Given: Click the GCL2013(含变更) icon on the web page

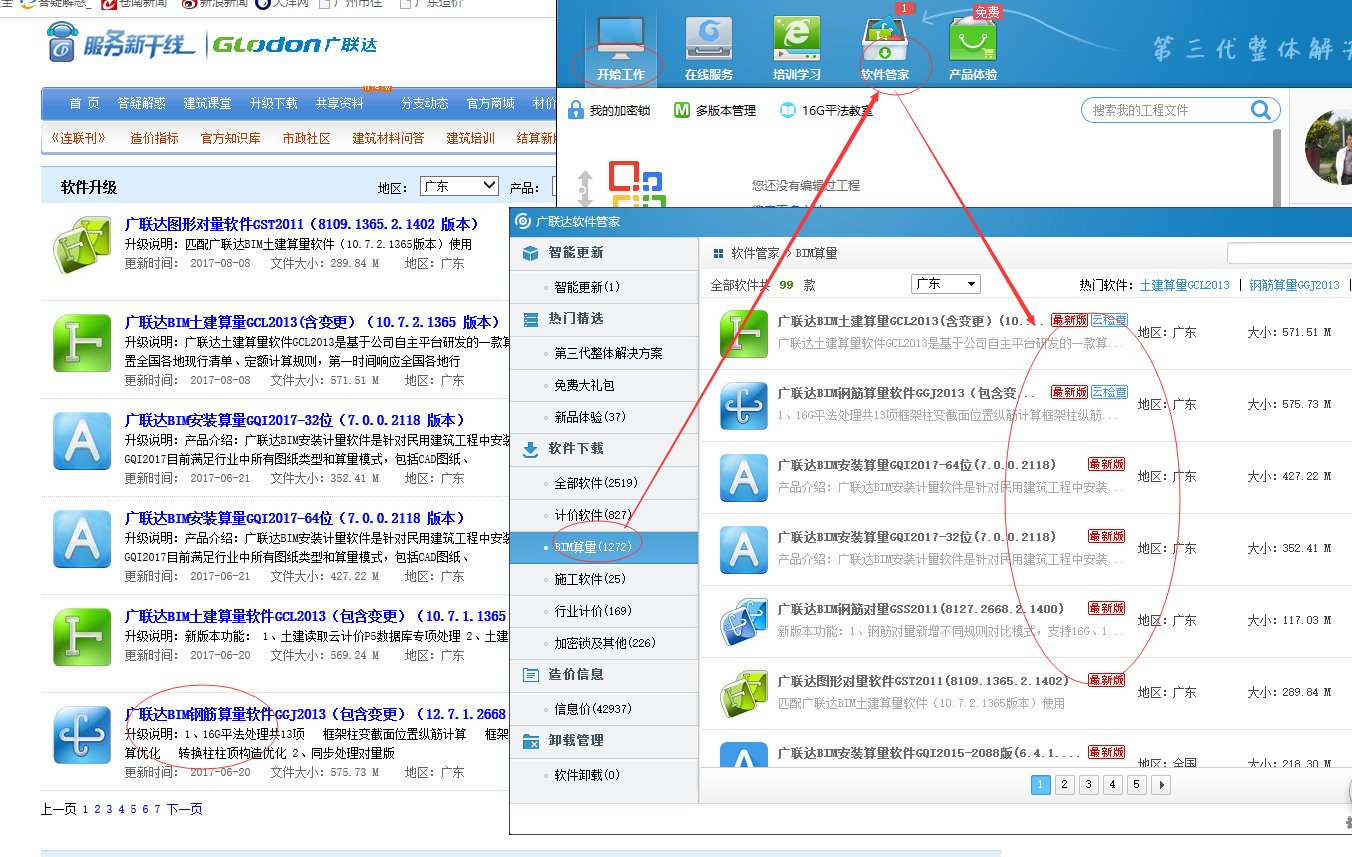Looking at the screenshot, I should [81, 342].
